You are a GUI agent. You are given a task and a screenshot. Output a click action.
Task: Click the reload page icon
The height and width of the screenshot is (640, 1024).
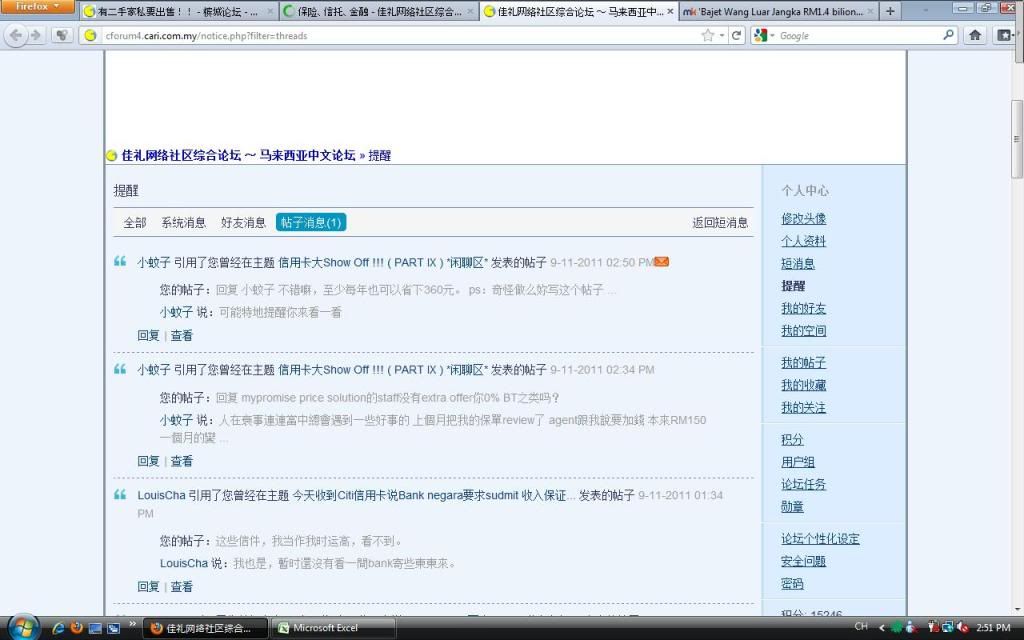(737, 35)
